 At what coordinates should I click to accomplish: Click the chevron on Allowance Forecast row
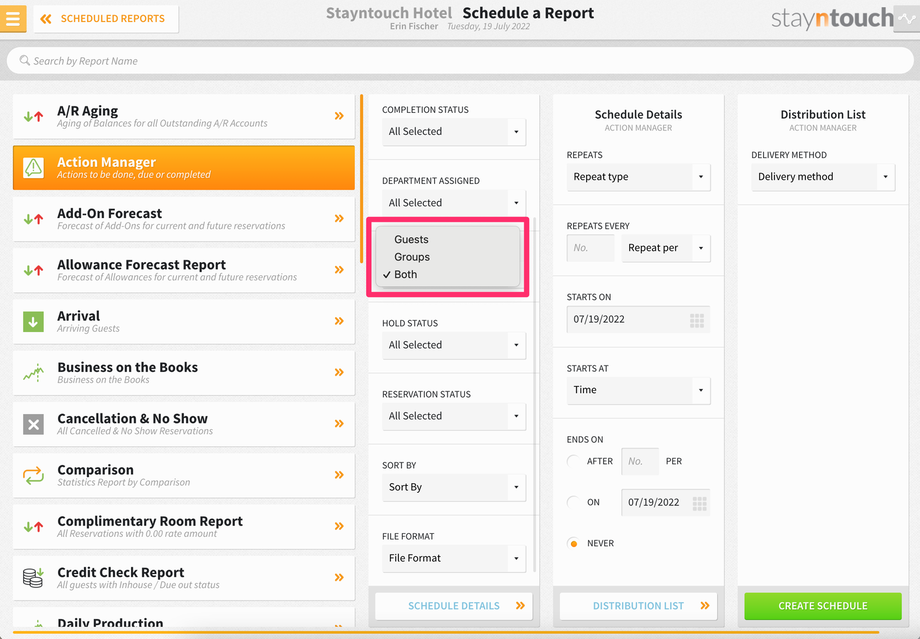[339, 269]
